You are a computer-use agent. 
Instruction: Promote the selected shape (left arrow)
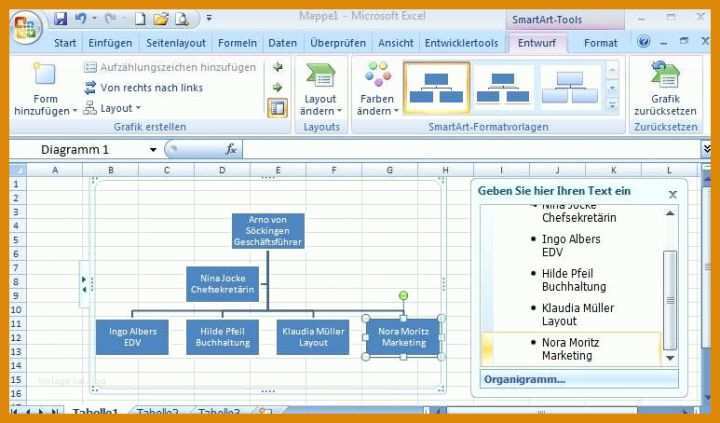277,67
